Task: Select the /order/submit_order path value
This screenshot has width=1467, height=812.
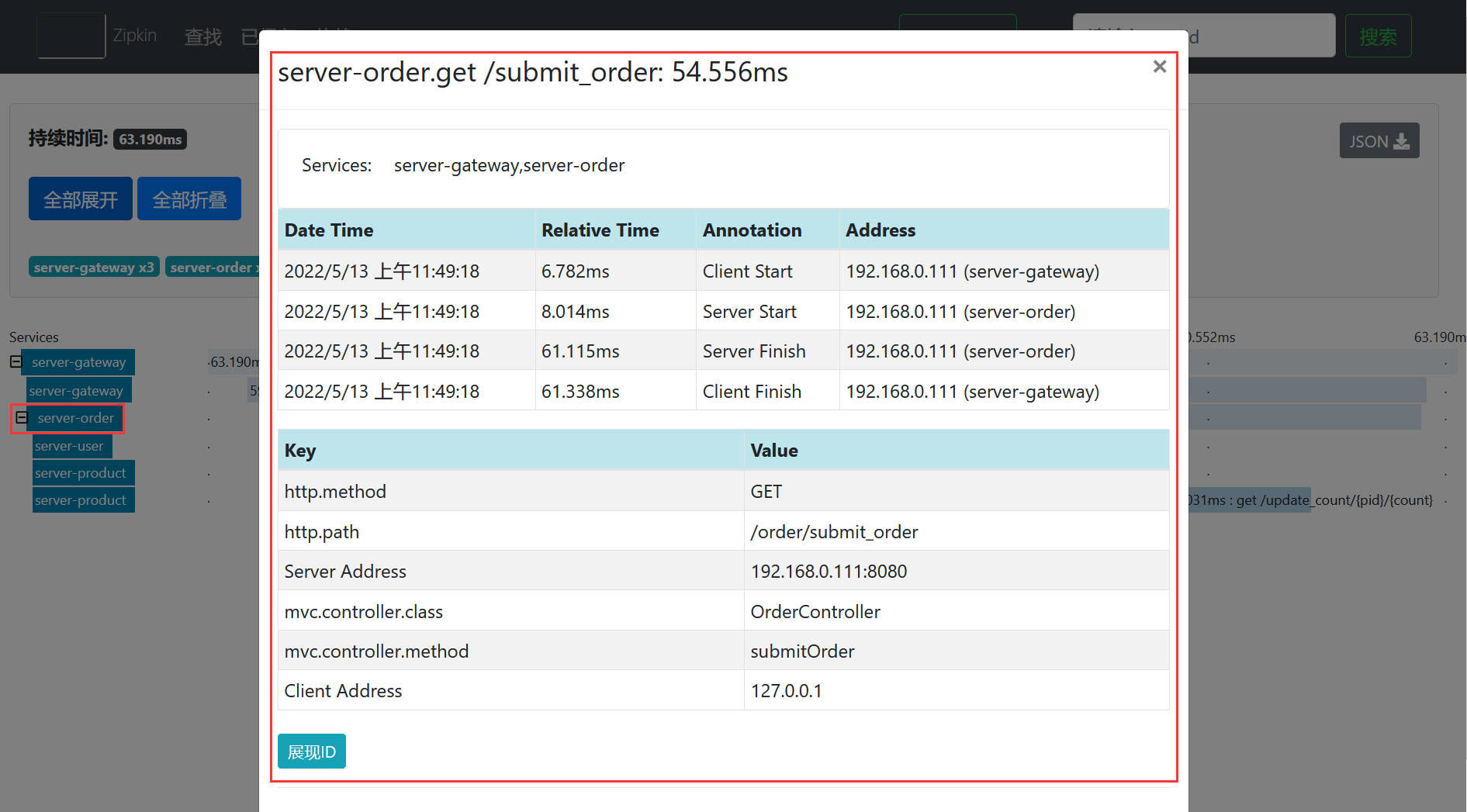Action: click(834, 531)
